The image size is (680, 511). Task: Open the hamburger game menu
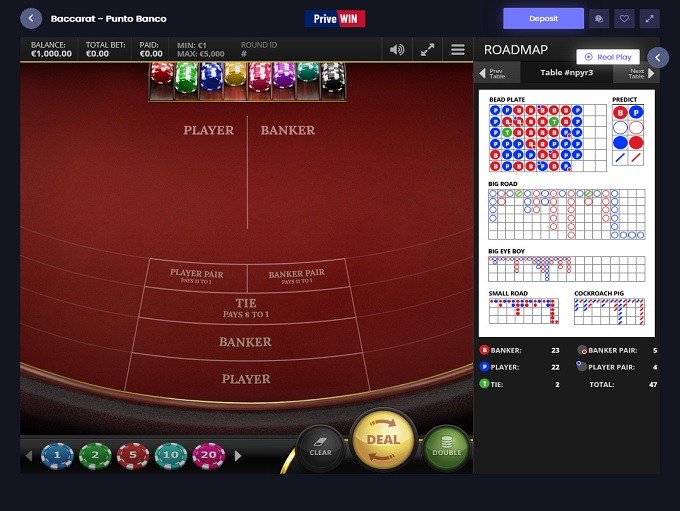(x=458, y=49)
